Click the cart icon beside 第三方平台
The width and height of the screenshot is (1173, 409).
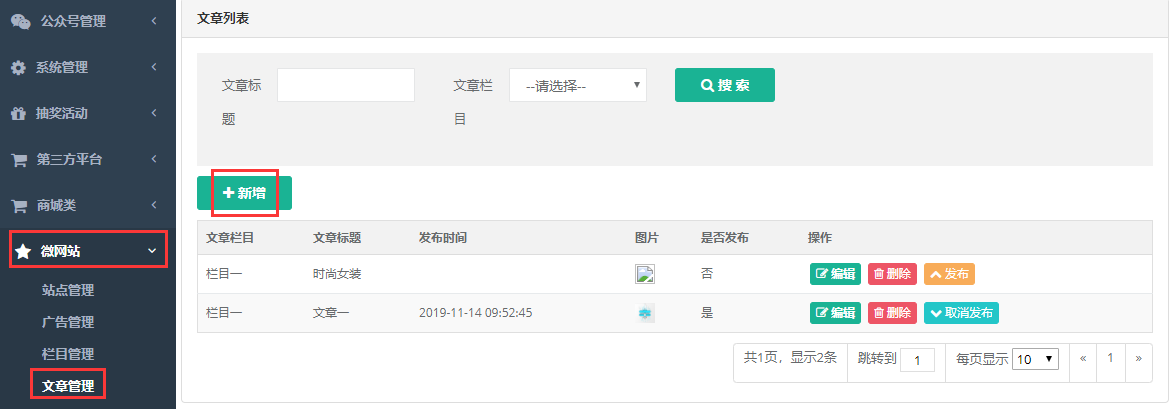[19, 159]
